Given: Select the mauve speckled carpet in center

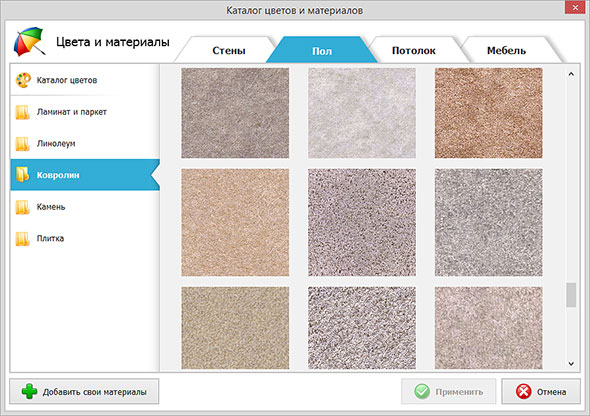Looking at the screenshot, I should coord(362,222).
